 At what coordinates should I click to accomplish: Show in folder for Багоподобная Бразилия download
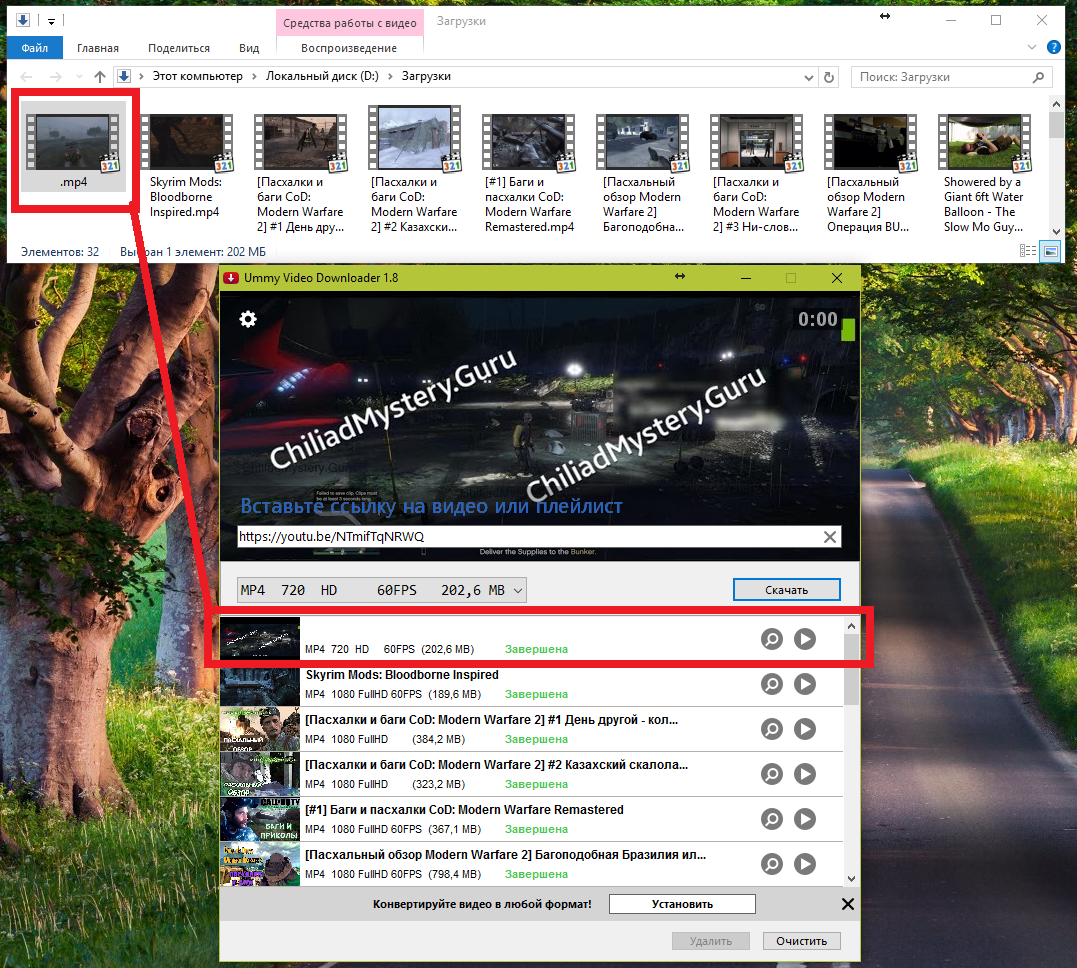click(x=772, y=864)
